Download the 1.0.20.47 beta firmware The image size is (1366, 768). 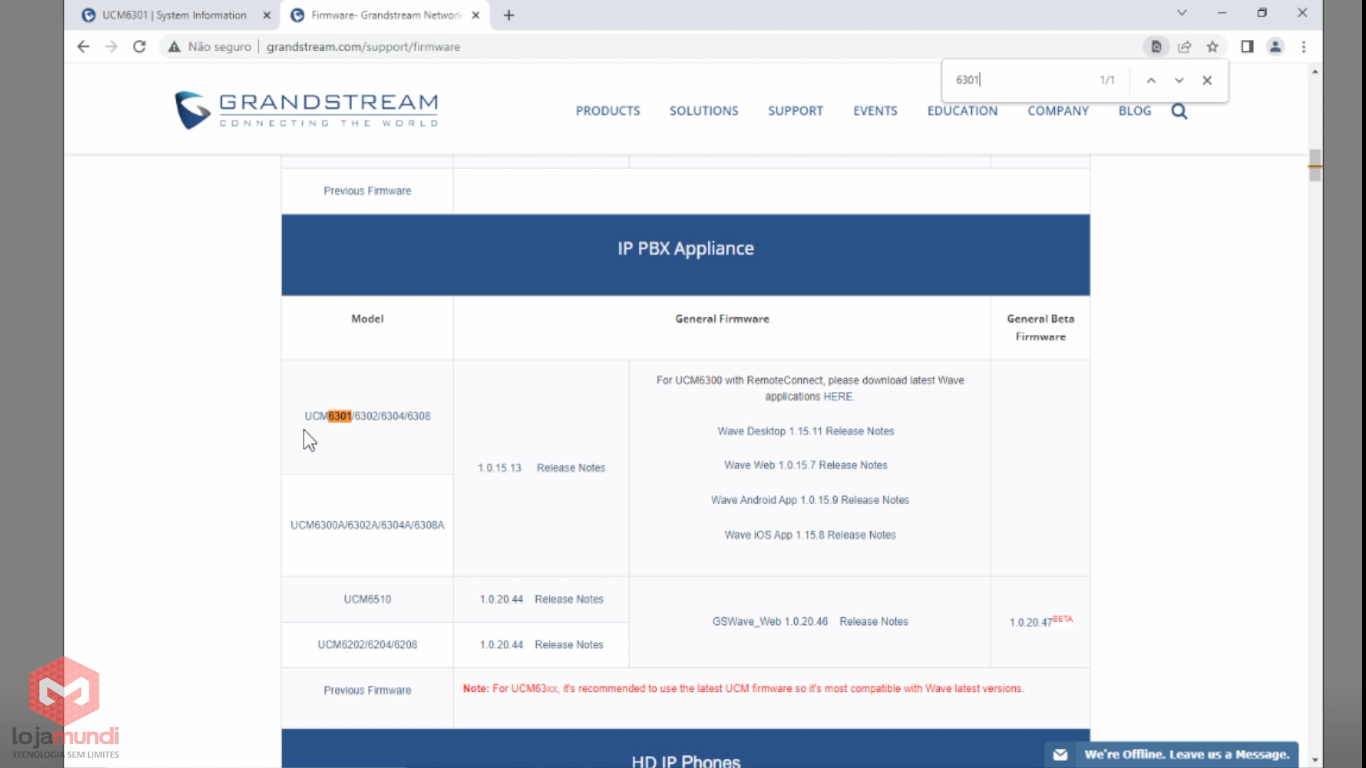pyautogui.click(x=1030, y=623)
